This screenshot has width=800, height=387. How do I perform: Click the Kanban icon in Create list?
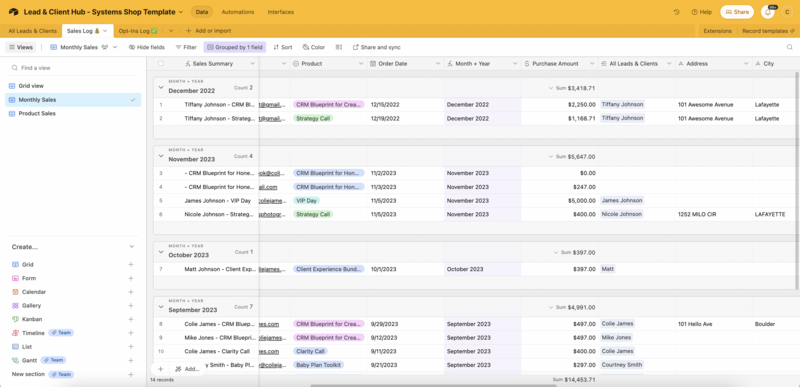pyautogui.click(x=15, y=319)
